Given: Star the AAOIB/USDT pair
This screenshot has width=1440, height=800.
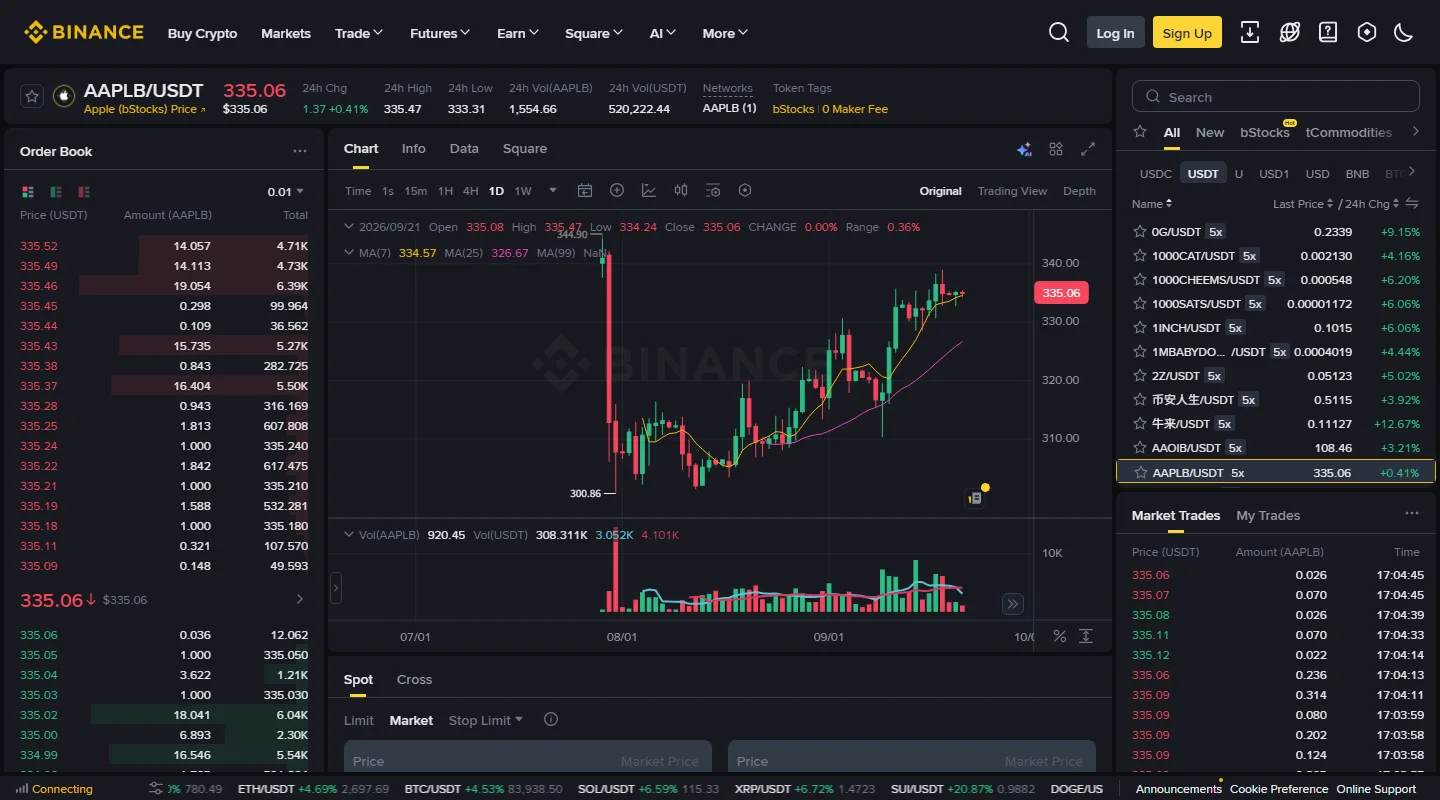Looking at the screenshot, I should click(1139, 447).
